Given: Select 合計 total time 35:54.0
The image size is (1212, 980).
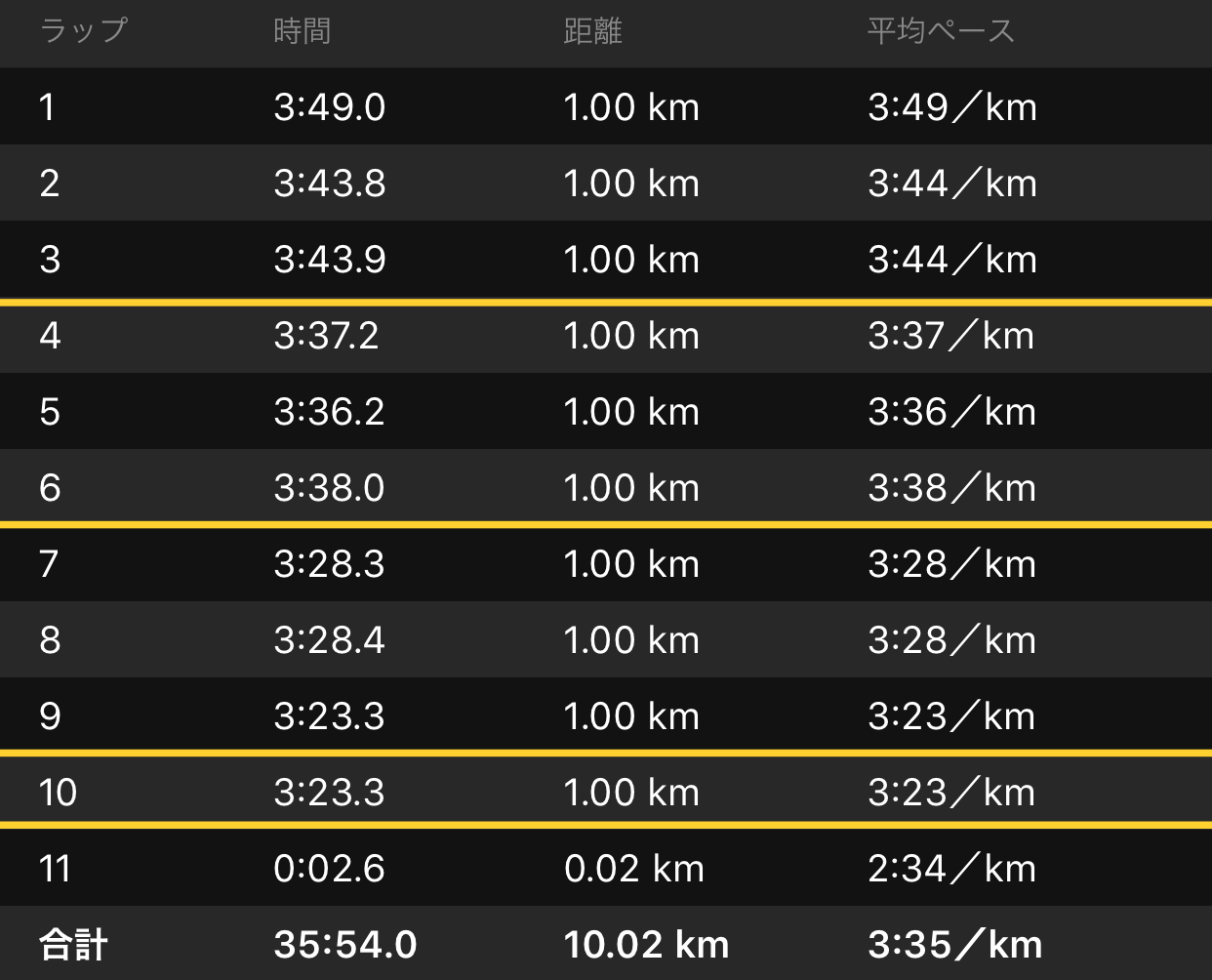Looking at the screenshot, I should 345,945.
